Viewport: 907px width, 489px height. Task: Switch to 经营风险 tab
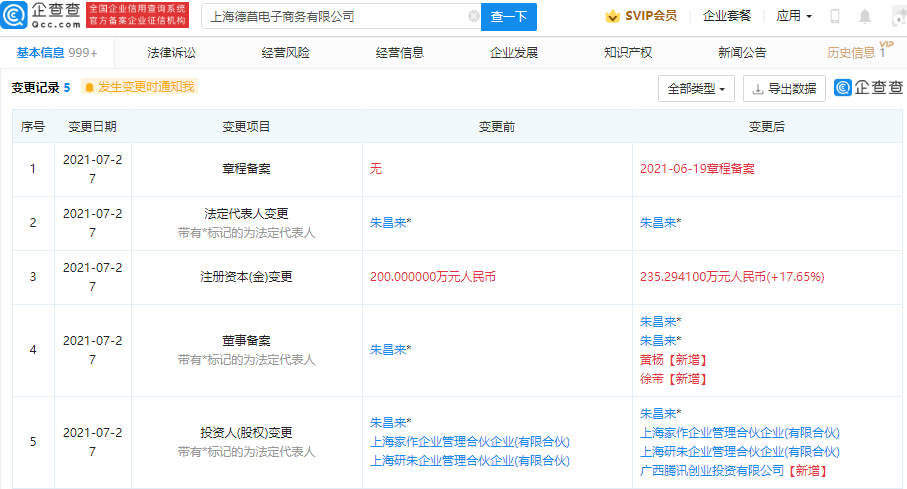pyautogui.click(x=286, y=53)
